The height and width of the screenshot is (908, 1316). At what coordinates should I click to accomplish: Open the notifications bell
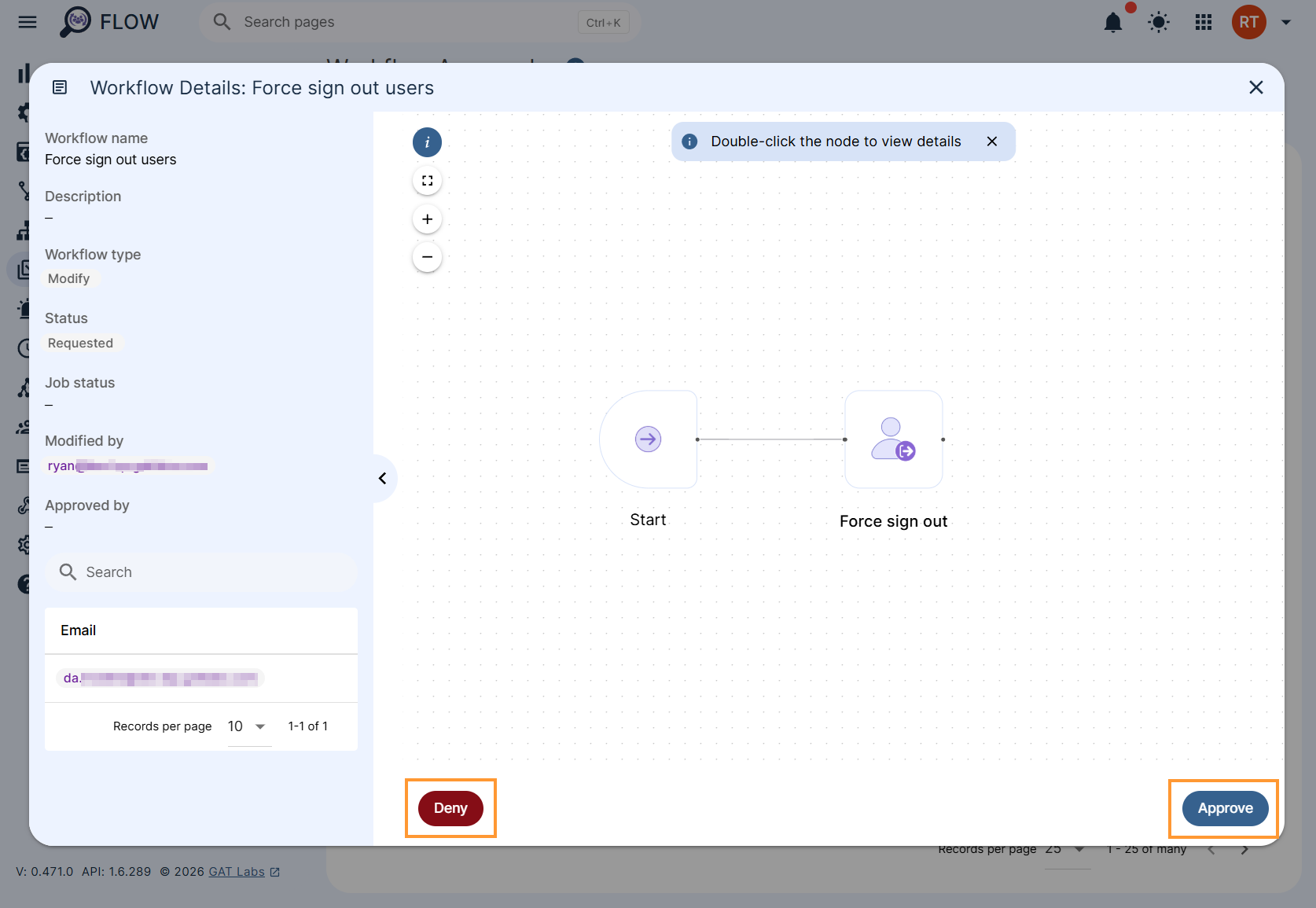point(1113,22)
